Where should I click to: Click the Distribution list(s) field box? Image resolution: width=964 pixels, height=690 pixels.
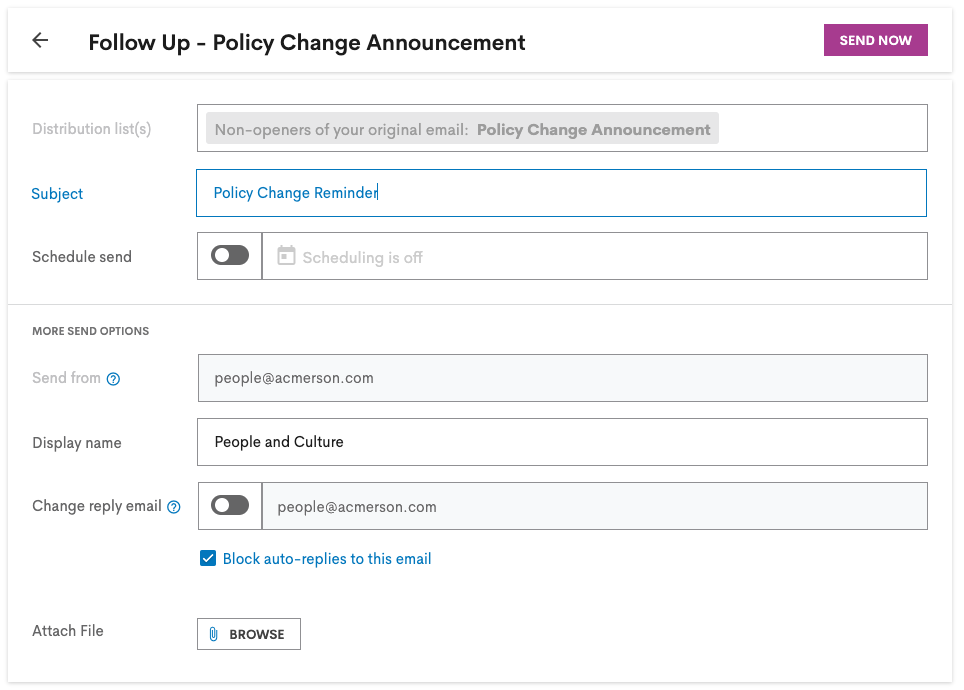pyautogui.click(x=562, y=128)
